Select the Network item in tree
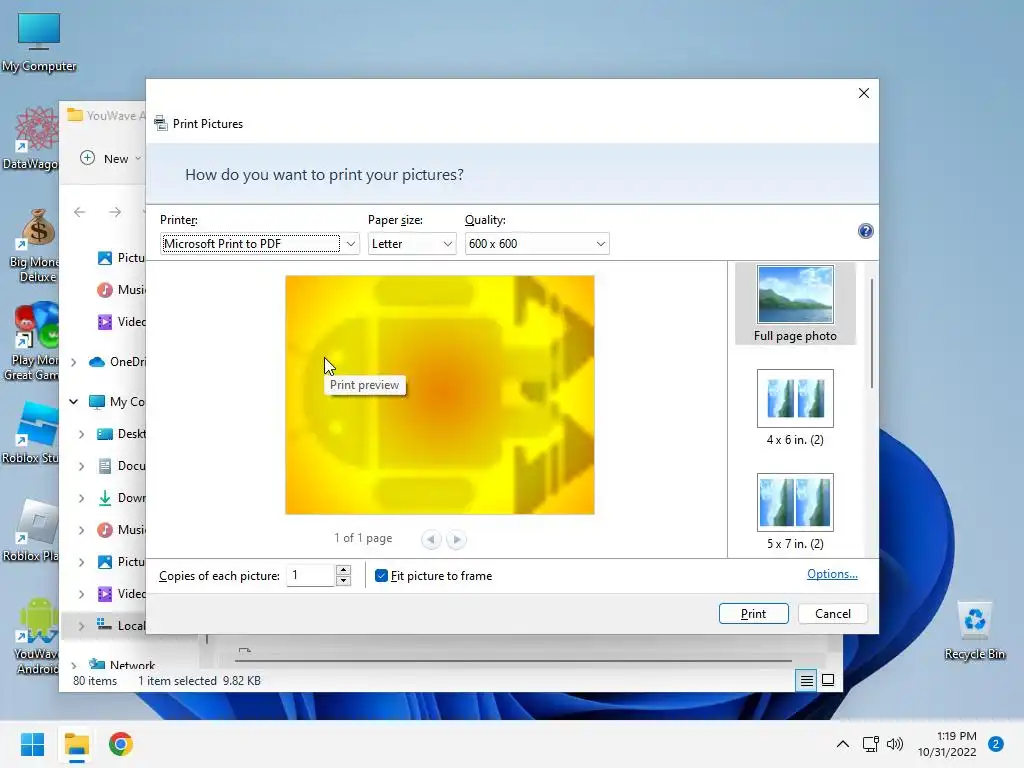The width and height of the screenshot is (1024, 768). pos(122,665)
